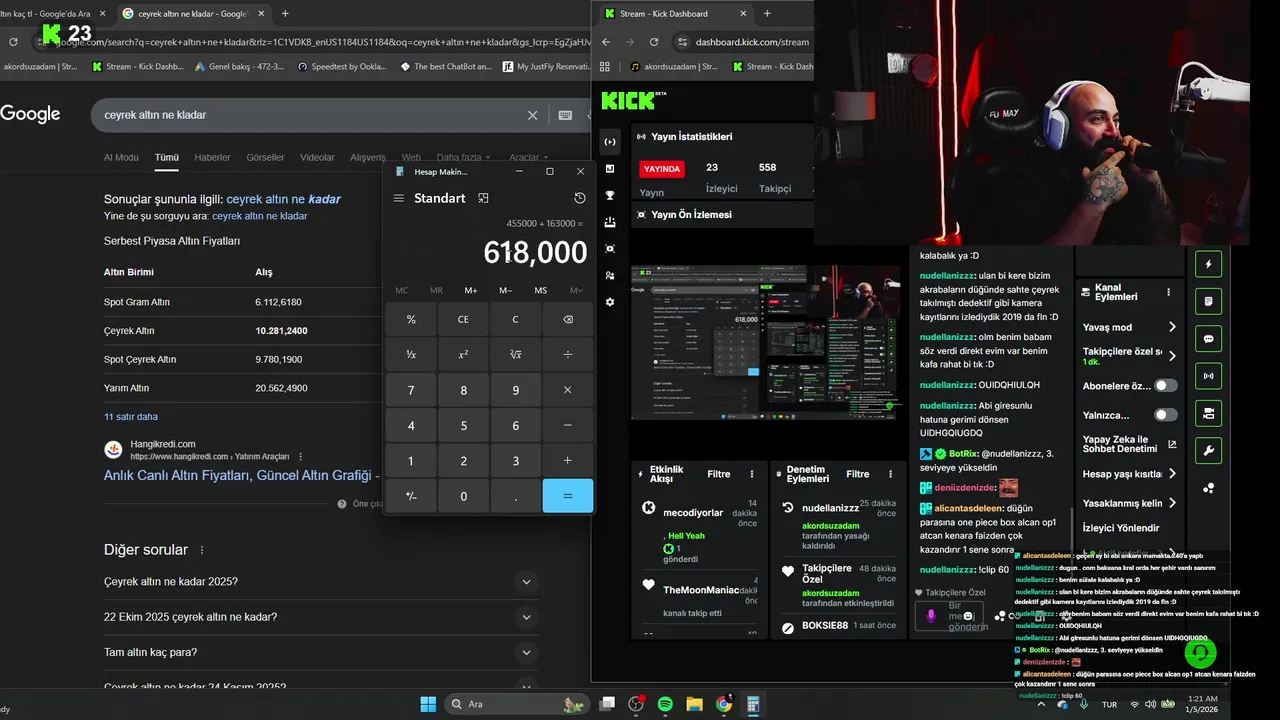Click the chat bubble button on right rail
The width and height of the screenshot is (1280, 720).
point(1208,339)
